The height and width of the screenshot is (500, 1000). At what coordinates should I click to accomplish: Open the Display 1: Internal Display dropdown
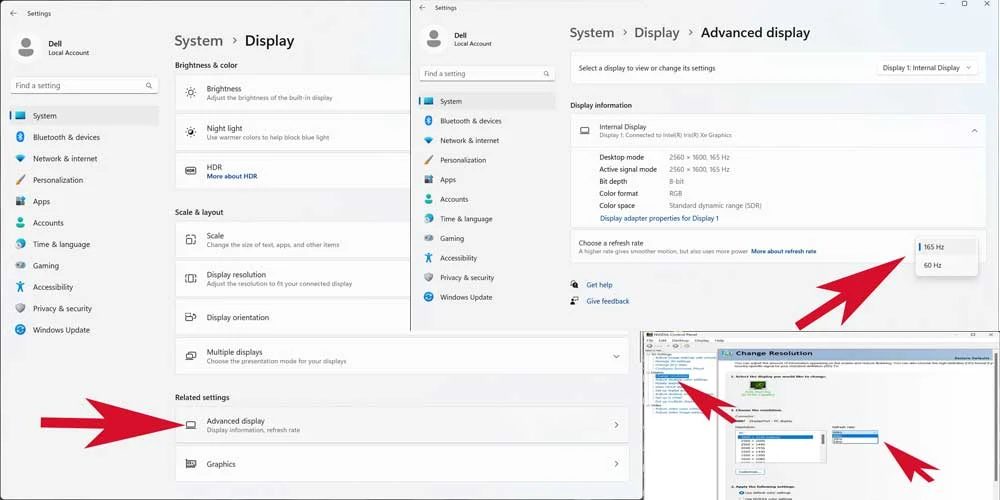[x=927, y=68]
